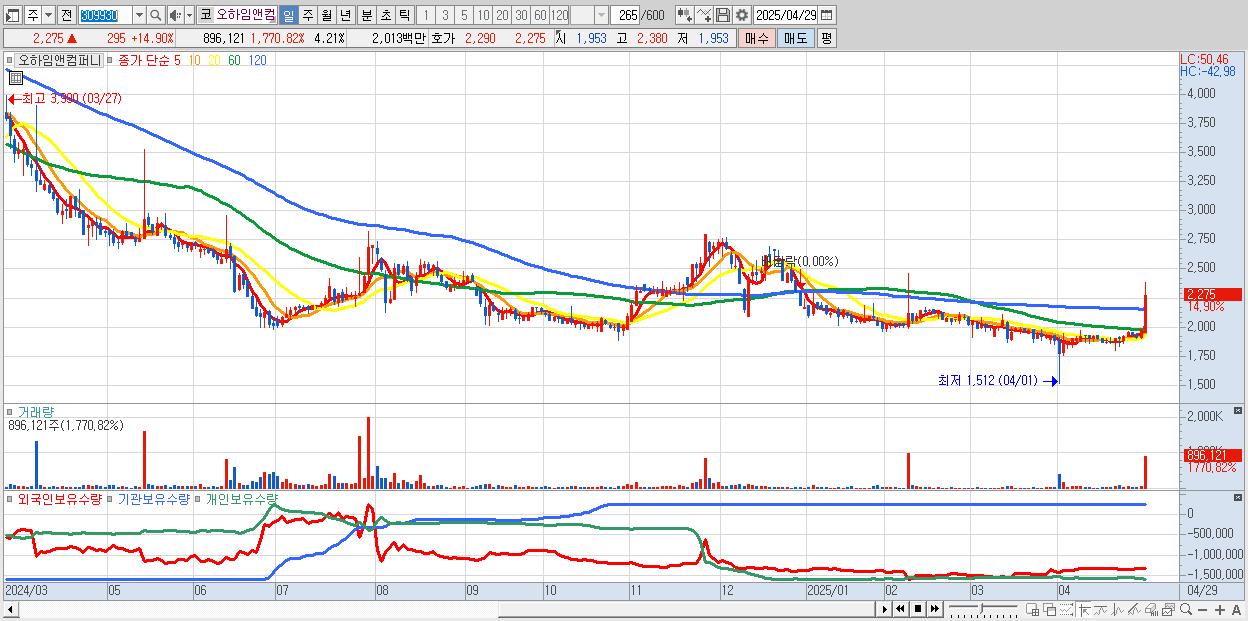Click the stop square button

tap(918, 609)
